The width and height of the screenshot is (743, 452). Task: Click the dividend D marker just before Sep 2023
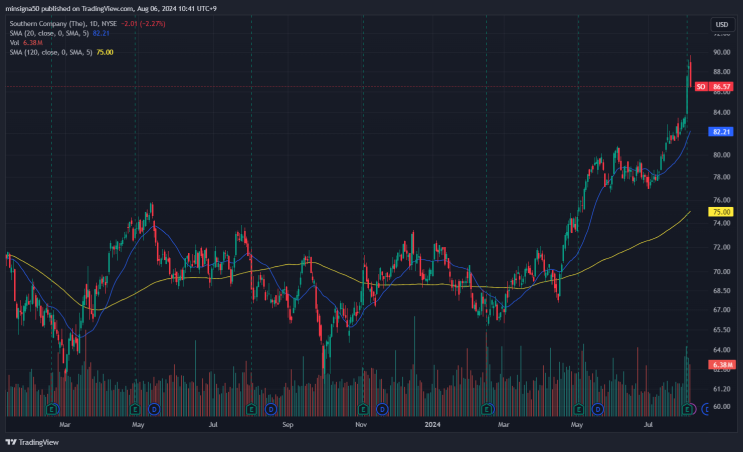coord(271,409)
